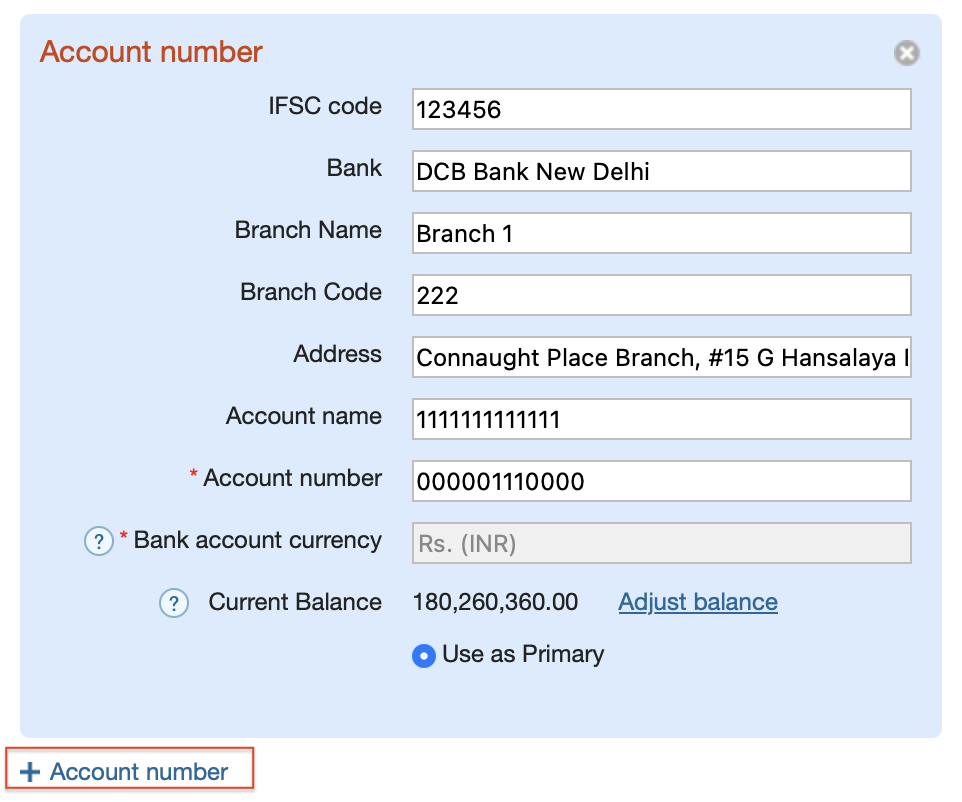This screenshot has width=962, height=802.
Task: Click the Account number add button text
Action: (x=139, y=771)
